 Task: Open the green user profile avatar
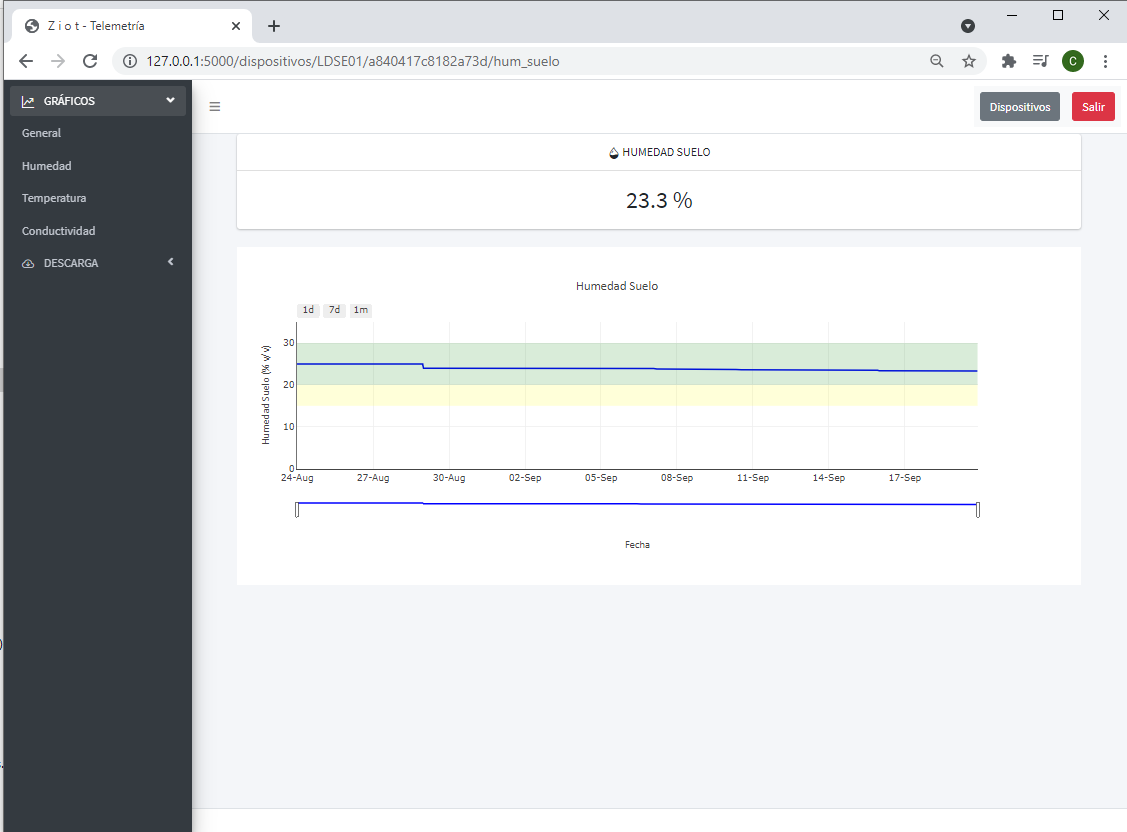tap(1072, 61)
